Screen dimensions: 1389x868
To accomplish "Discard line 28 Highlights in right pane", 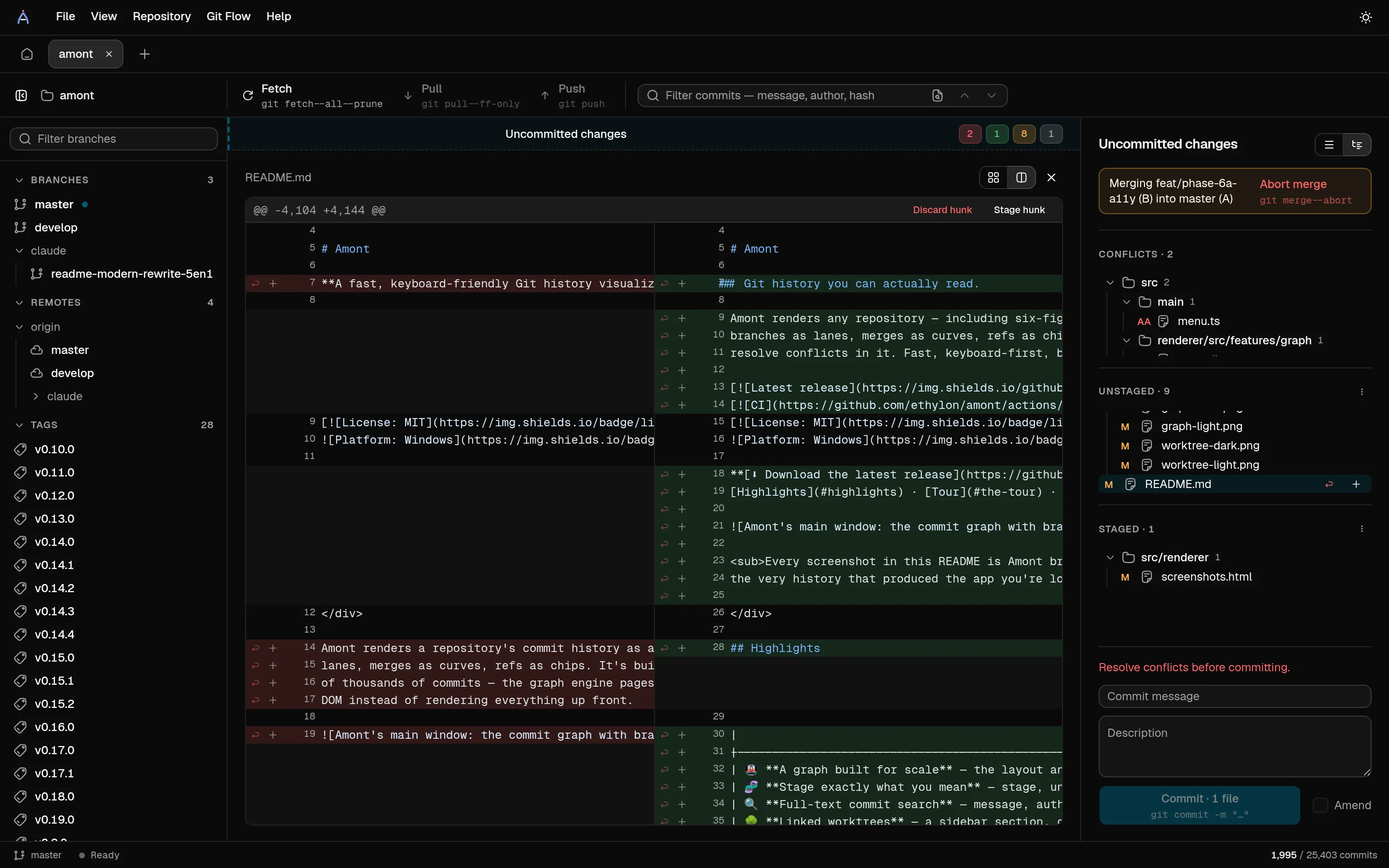I will coord(665,648).
